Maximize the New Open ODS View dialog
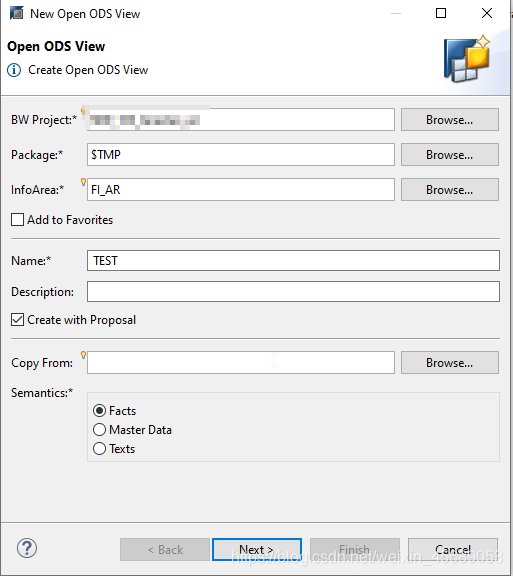The height and width of the screenshot is (576, 513). click(441, 13)
